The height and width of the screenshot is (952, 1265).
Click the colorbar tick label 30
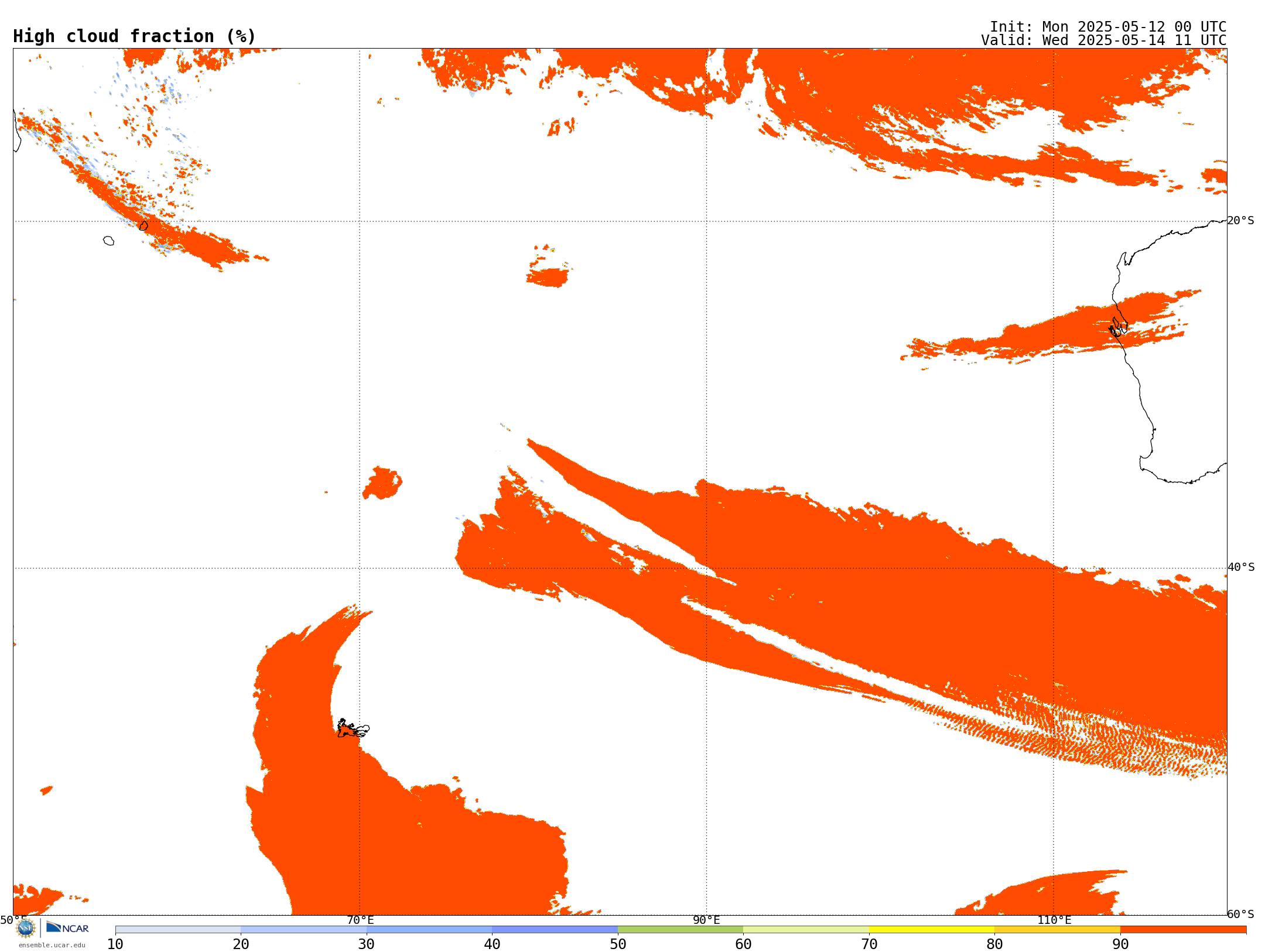367,944
